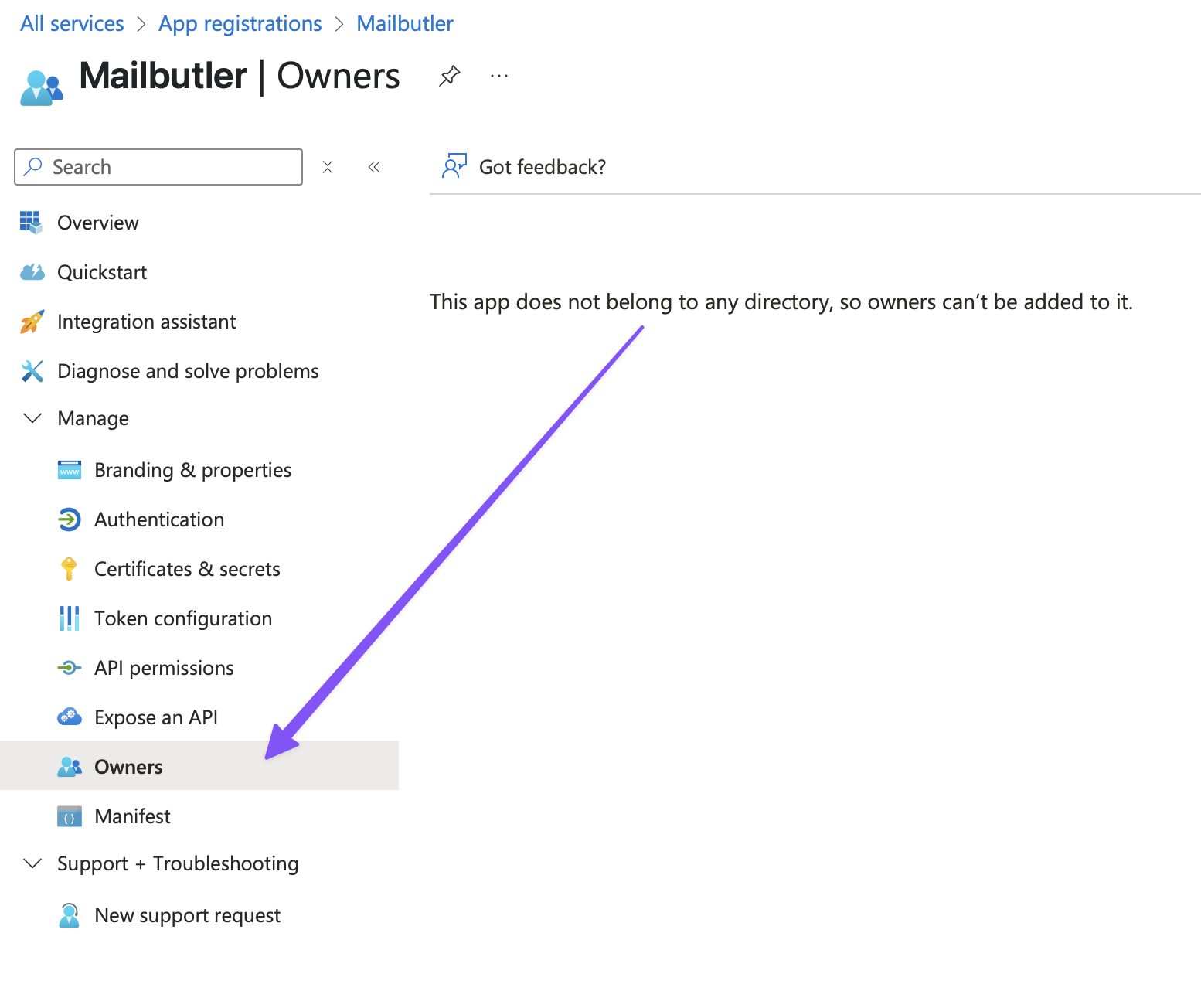
Task: Click the Branding & properties www icon
Action: (x=70, y=470)
